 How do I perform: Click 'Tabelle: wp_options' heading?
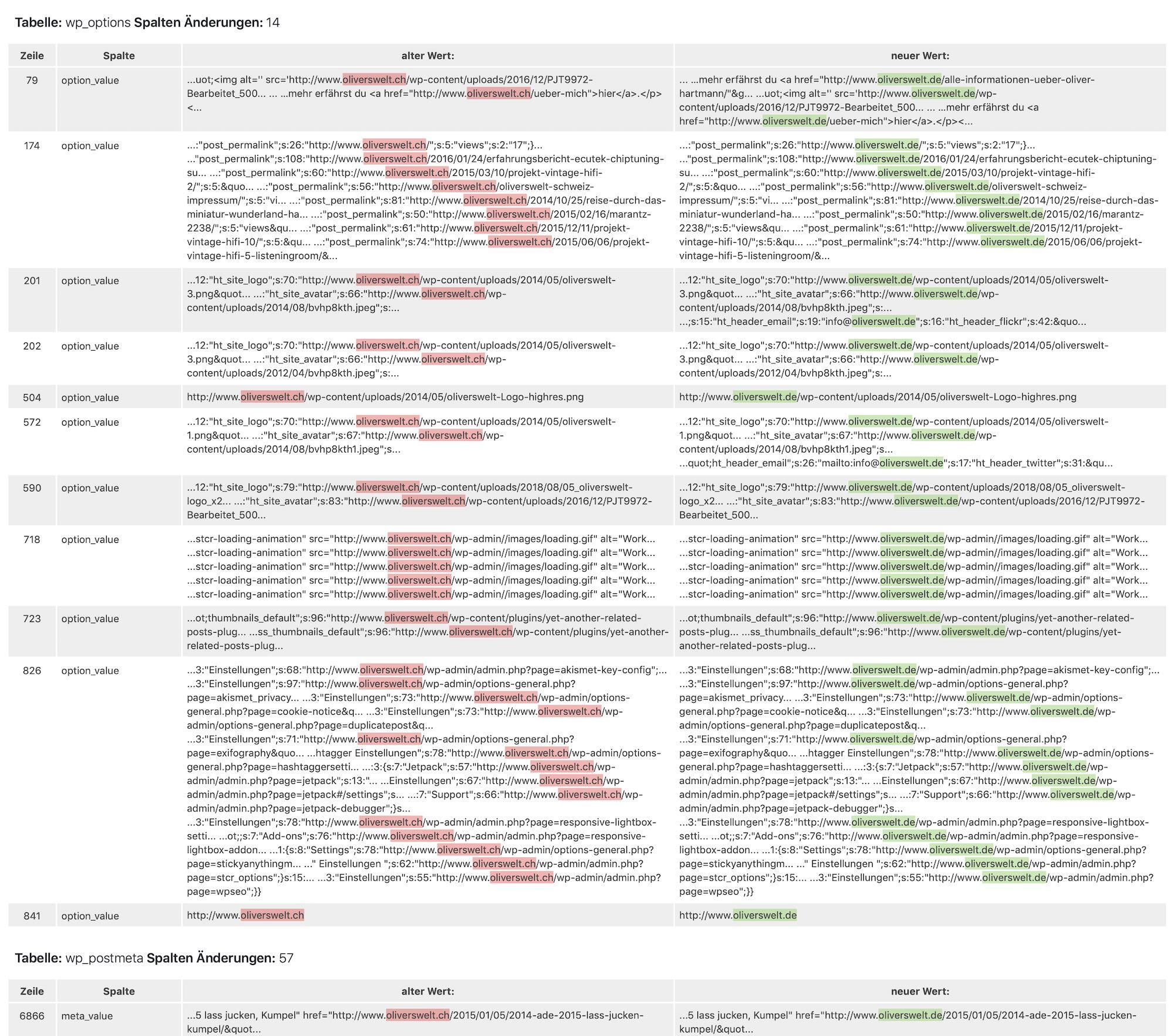[73, 23]
